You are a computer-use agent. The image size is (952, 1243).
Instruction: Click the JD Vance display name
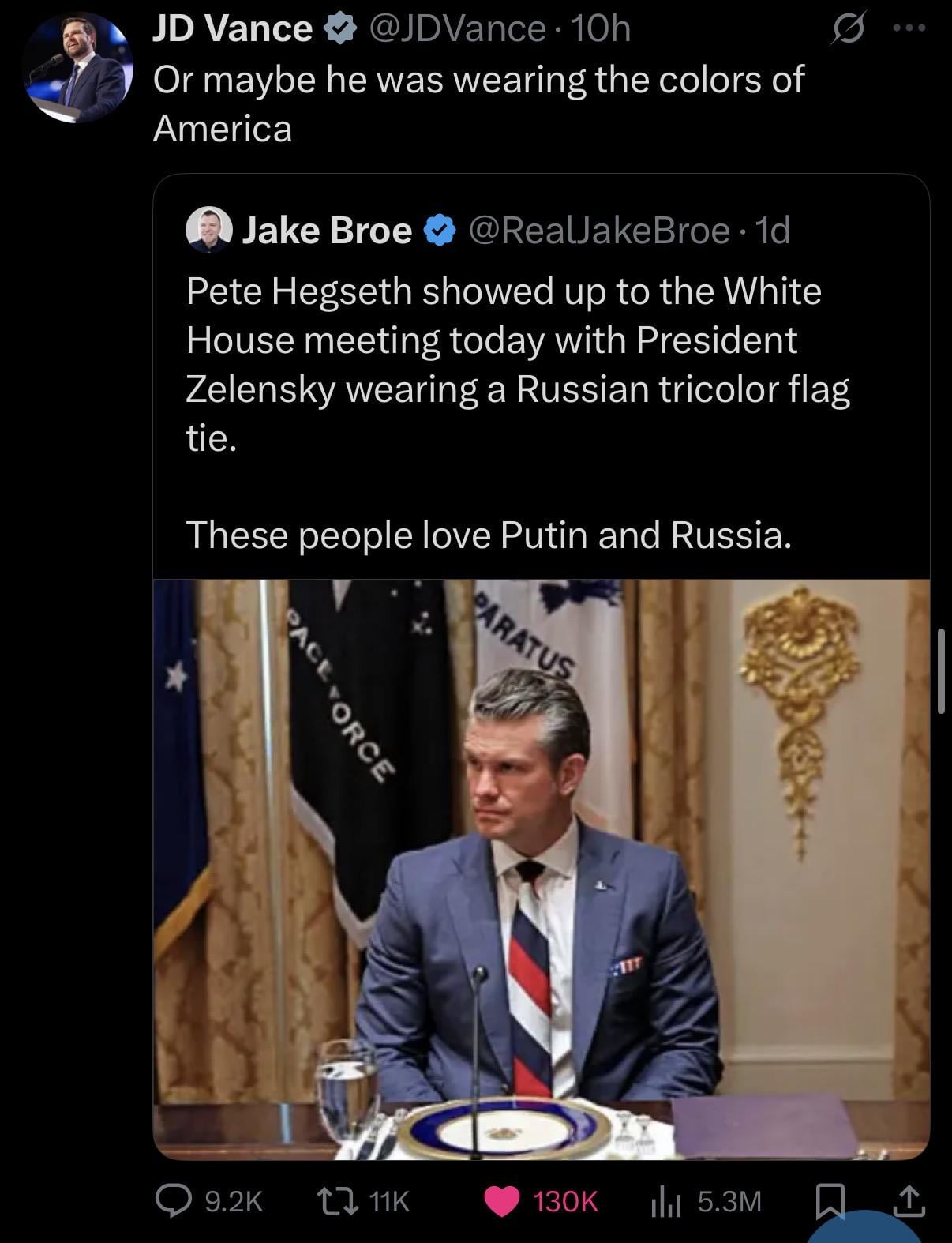231,30
